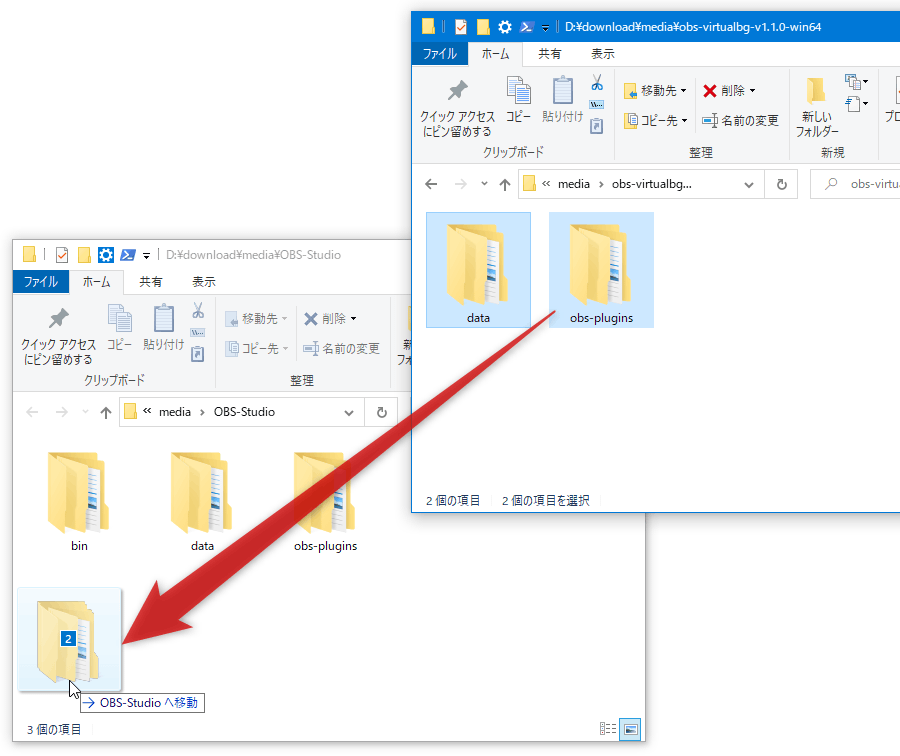The width and height of the screenshot is (900, 756).
Task: Switch to ホーム tab in OBS-Studio window
Action: point(96,281)
